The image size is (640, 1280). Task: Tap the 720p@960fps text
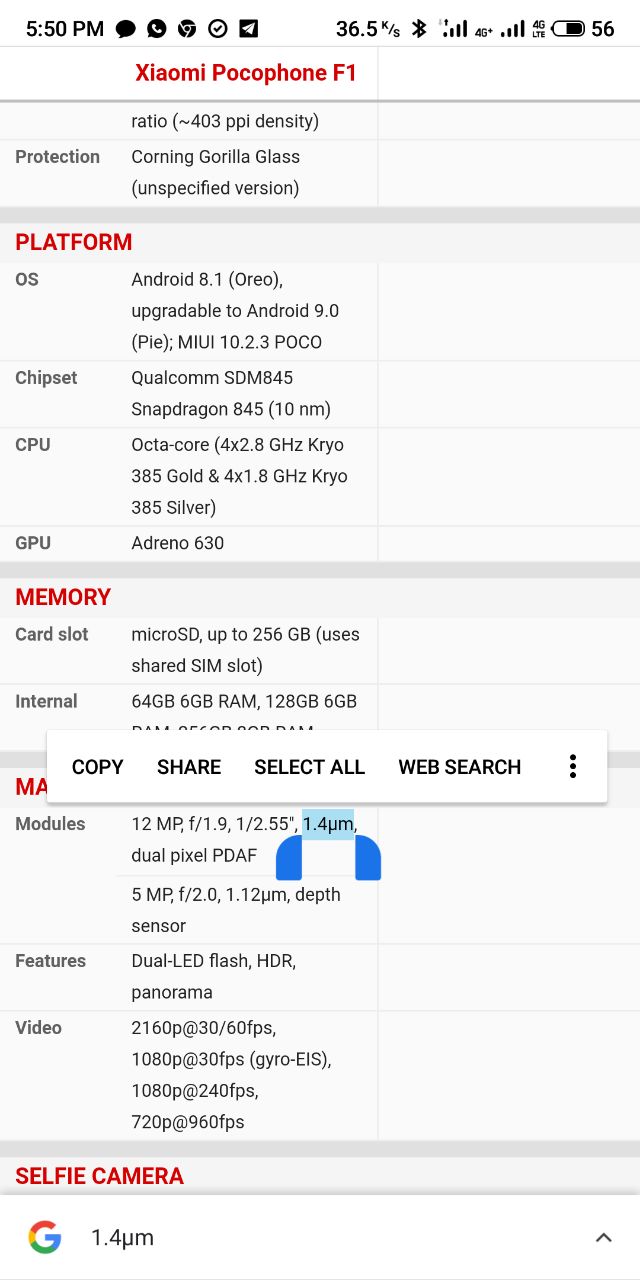tap(188, 1122)
